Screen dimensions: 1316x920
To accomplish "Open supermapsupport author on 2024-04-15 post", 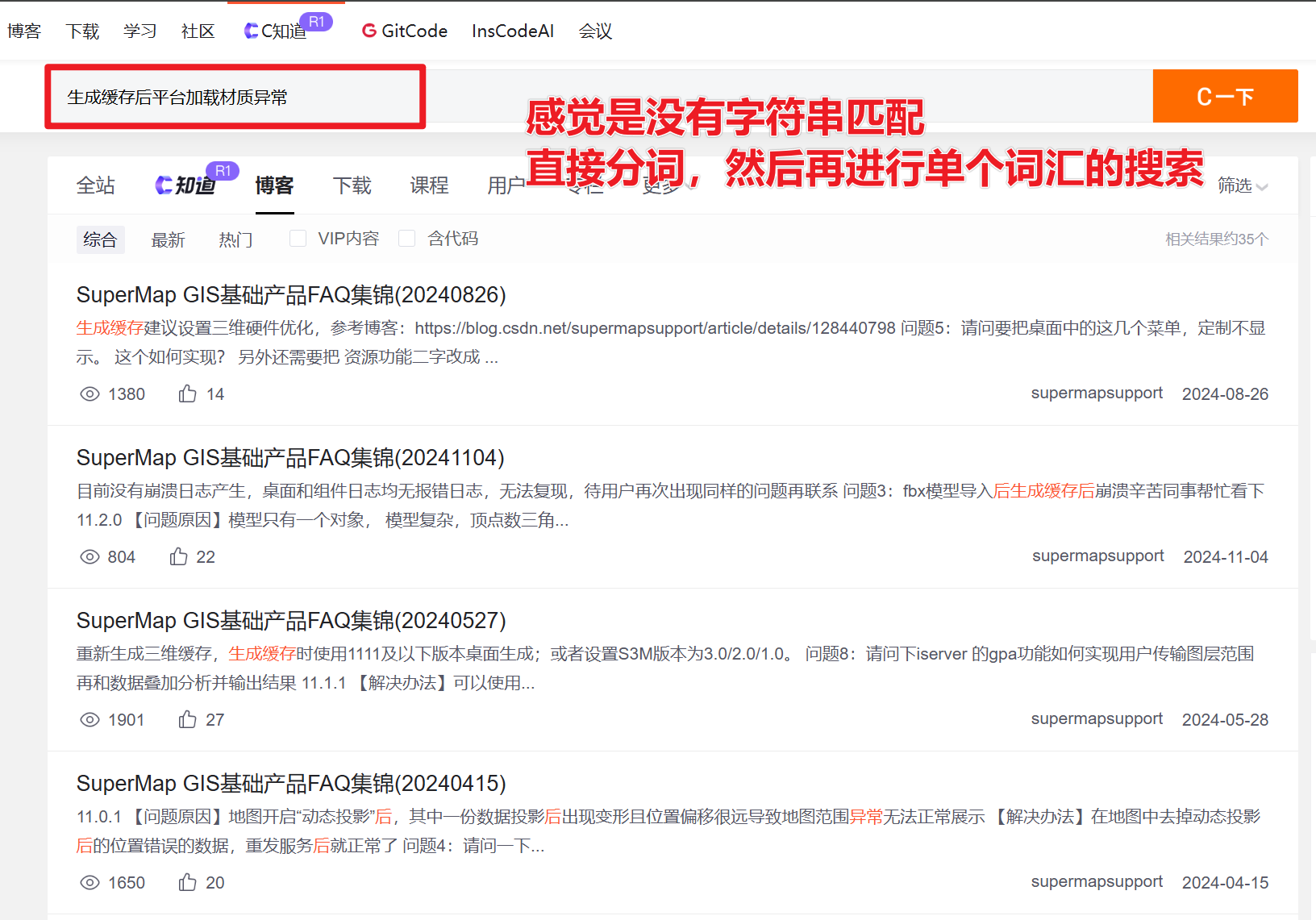I will [1097, 882].
